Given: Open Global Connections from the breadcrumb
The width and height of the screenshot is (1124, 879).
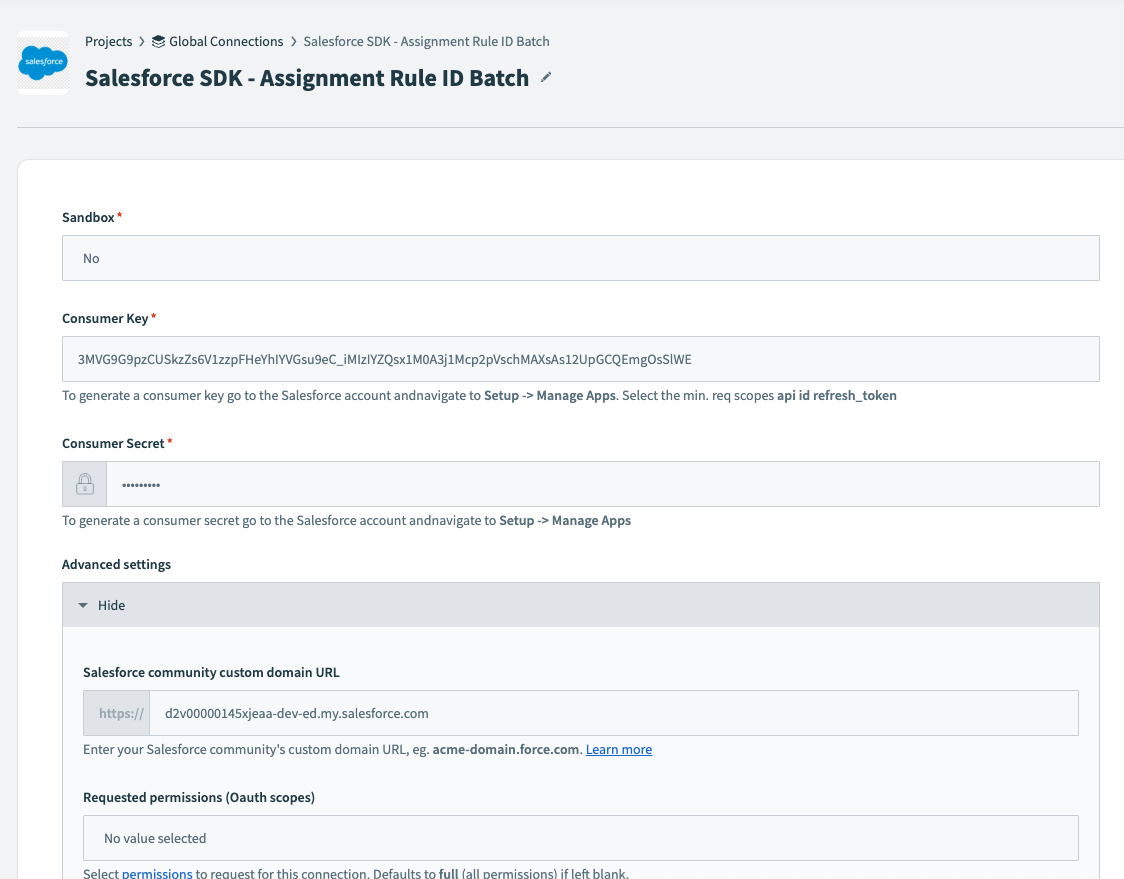Looking at the screenshot, I should [225, 41].
